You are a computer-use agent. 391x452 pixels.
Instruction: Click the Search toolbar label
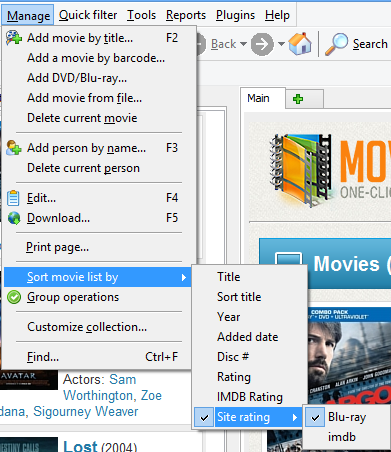pyautogui.click(x=370, y=44)
